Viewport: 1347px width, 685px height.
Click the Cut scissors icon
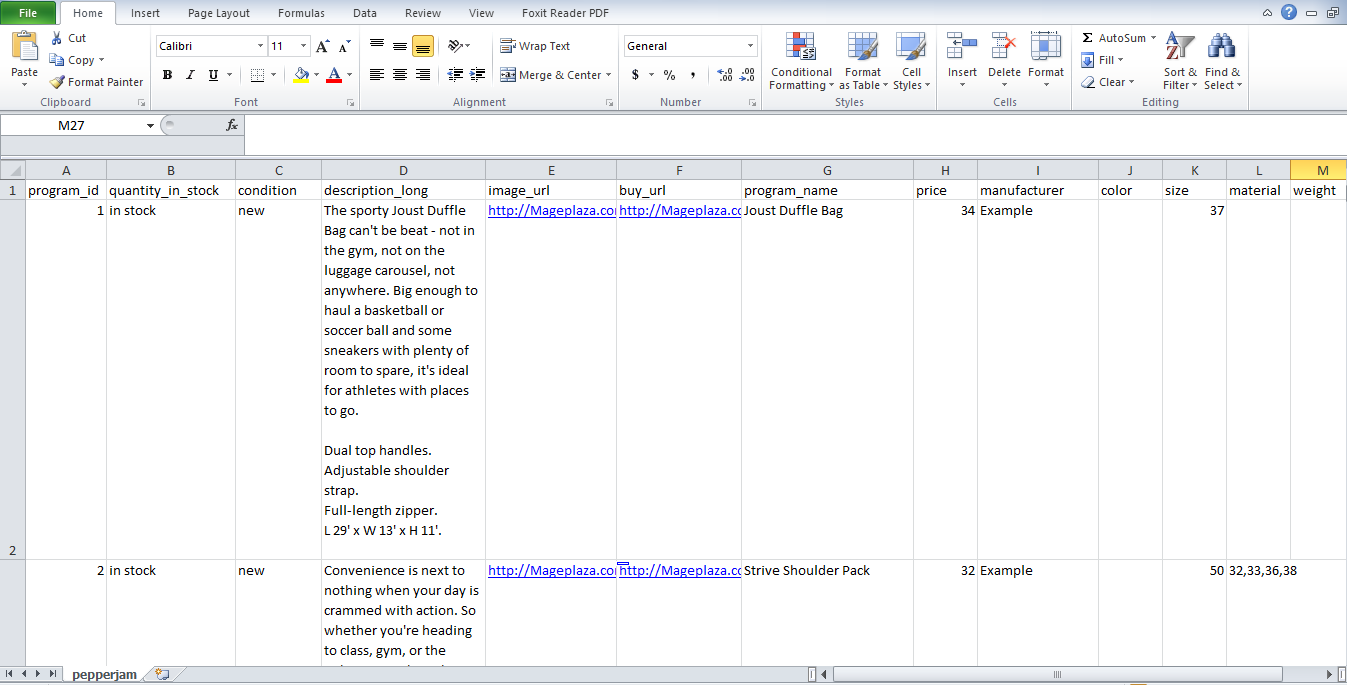coord(57,38)
